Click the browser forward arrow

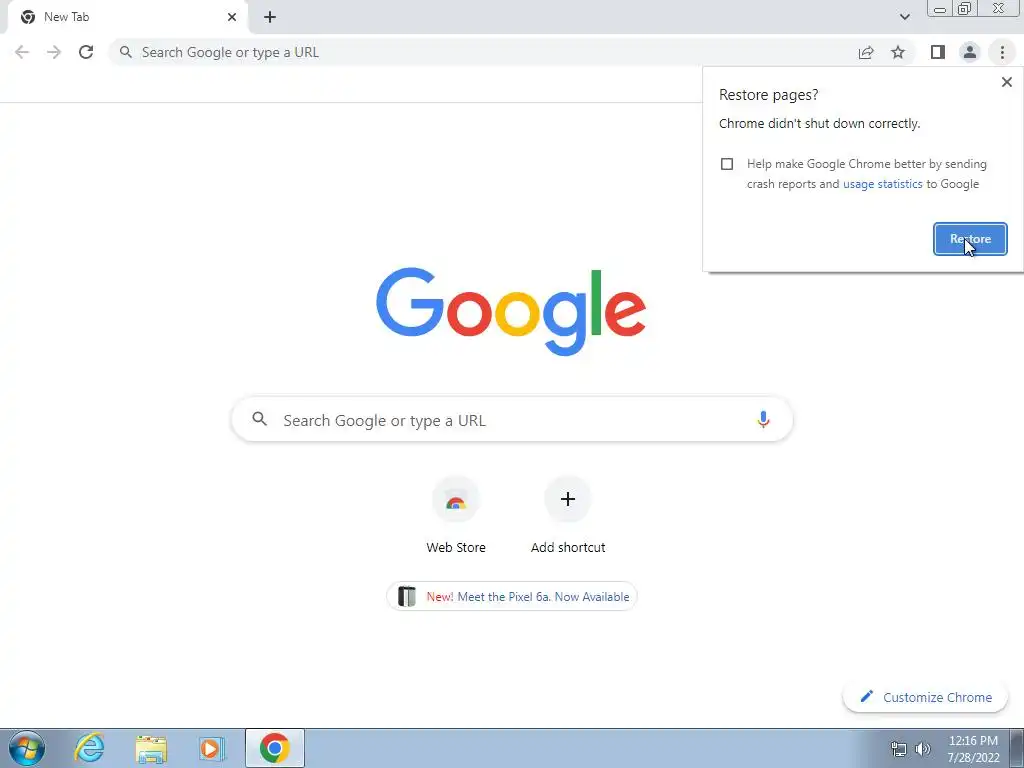pos(54,52)
